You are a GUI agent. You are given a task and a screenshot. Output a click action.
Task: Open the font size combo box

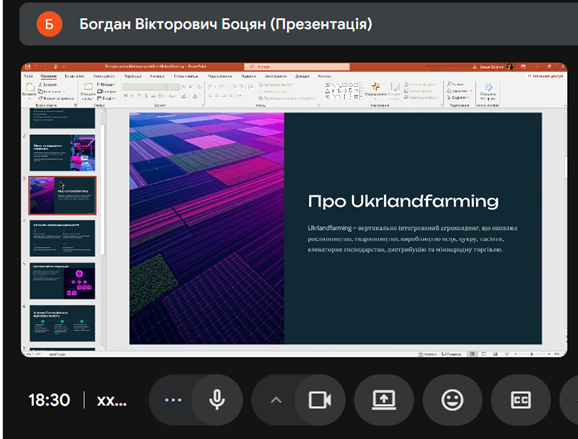point(173,87)
